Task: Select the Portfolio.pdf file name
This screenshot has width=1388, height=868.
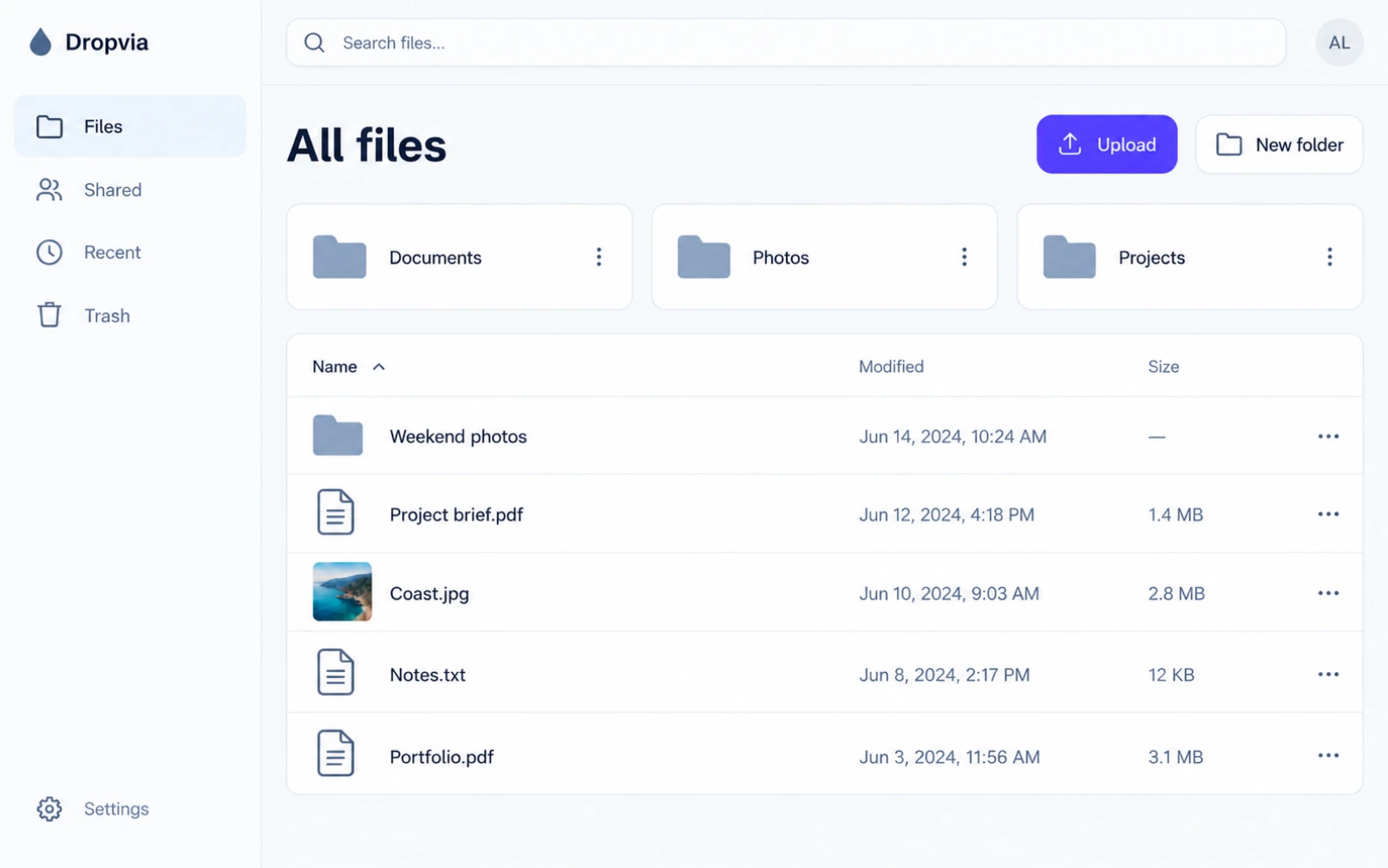Action: click(x=442, y=756)
